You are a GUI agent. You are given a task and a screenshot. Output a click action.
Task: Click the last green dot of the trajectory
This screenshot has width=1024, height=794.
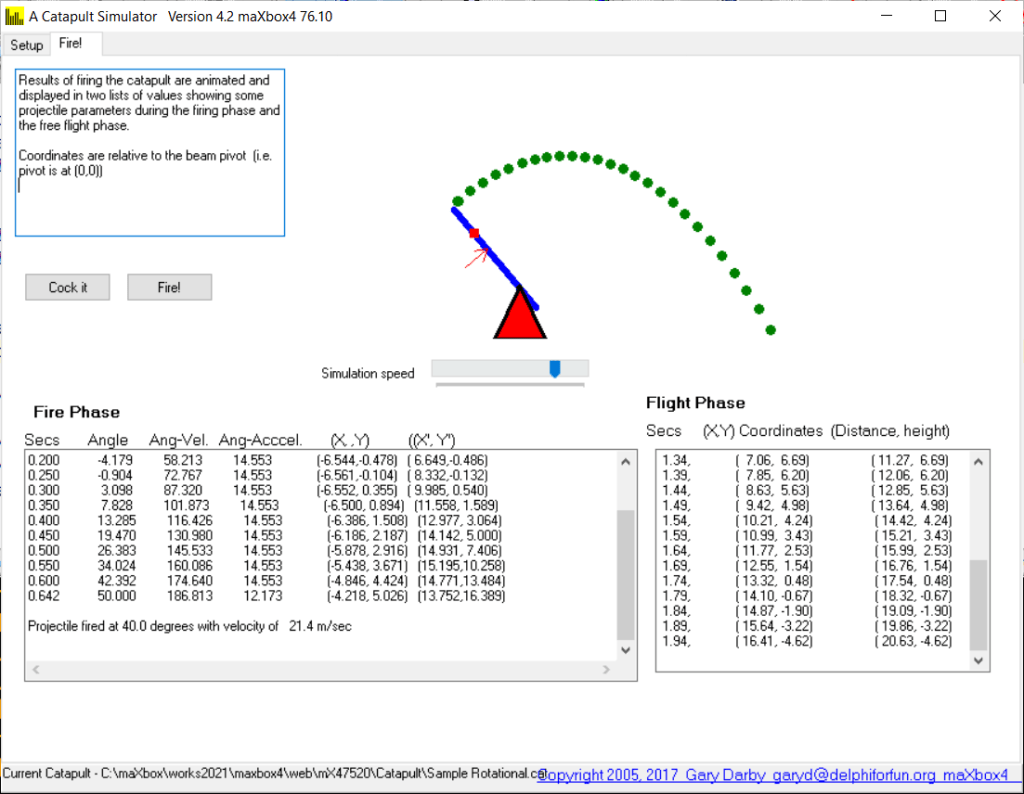click(x=770, y=330)
